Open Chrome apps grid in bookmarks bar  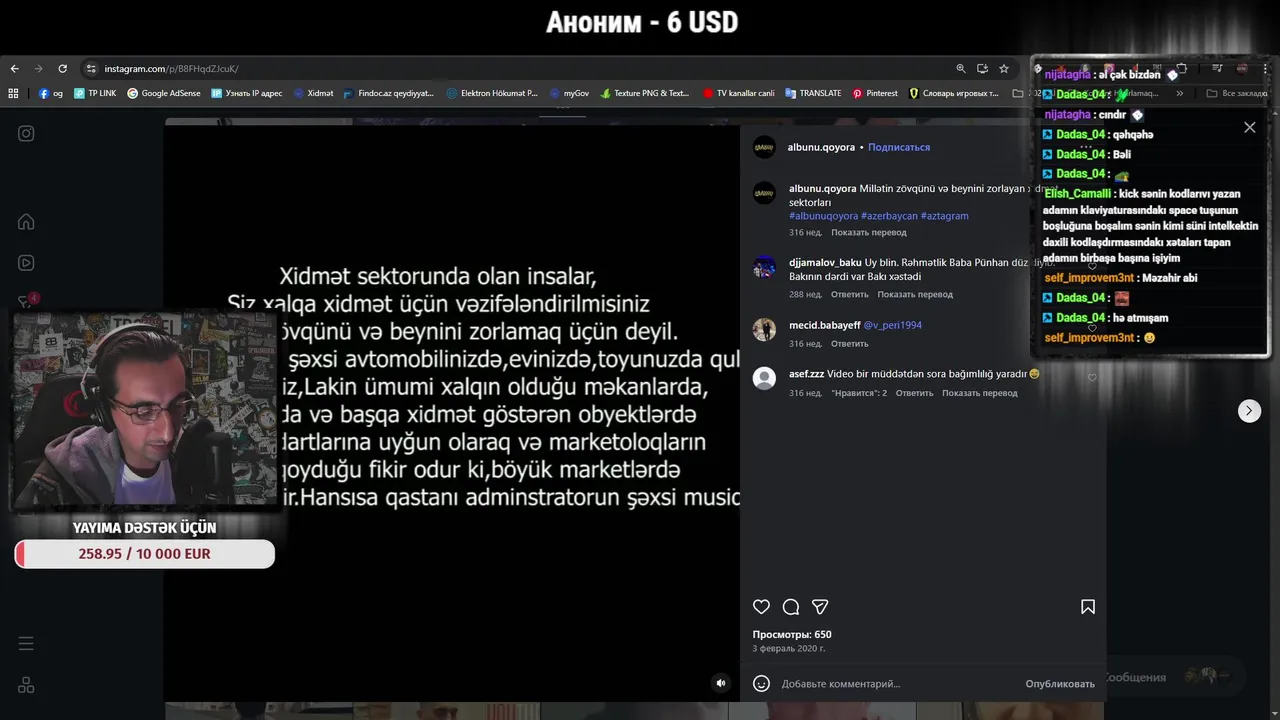[x=14, y=93]
